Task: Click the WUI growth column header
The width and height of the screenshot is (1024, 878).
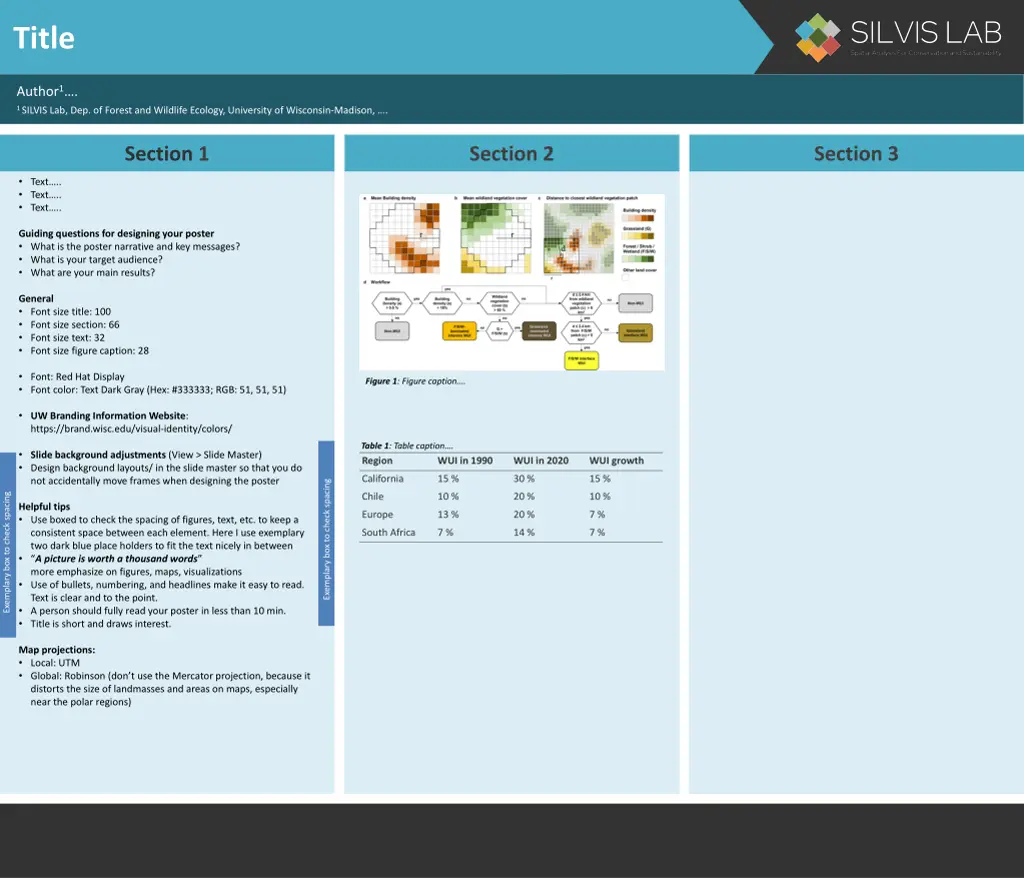Action: coord(616,461)
